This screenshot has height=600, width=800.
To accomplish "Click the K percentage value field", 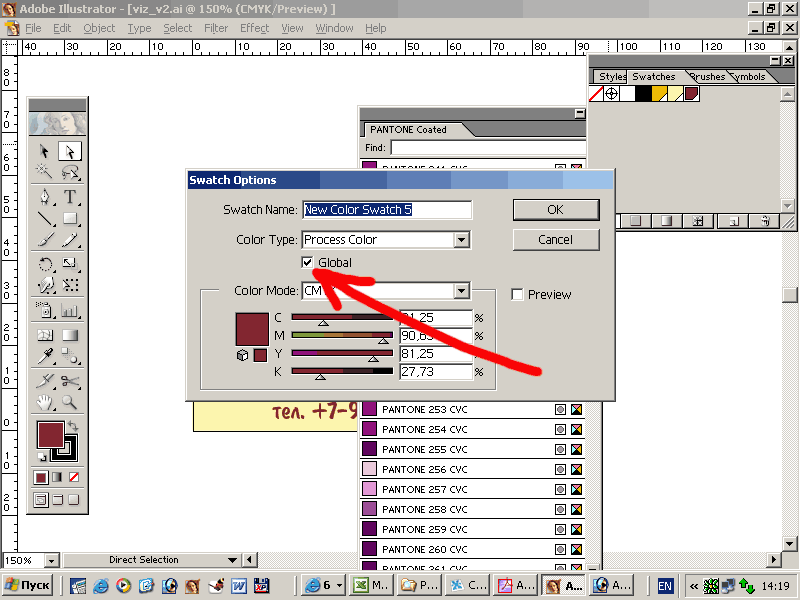I will coord(436,372).
